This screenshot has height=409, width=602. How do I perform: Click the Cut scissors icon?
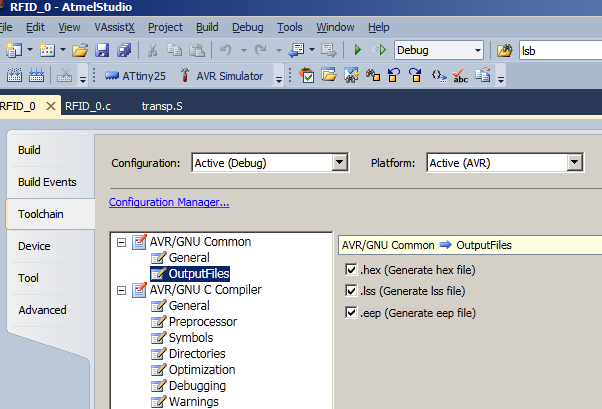[152, 50]
